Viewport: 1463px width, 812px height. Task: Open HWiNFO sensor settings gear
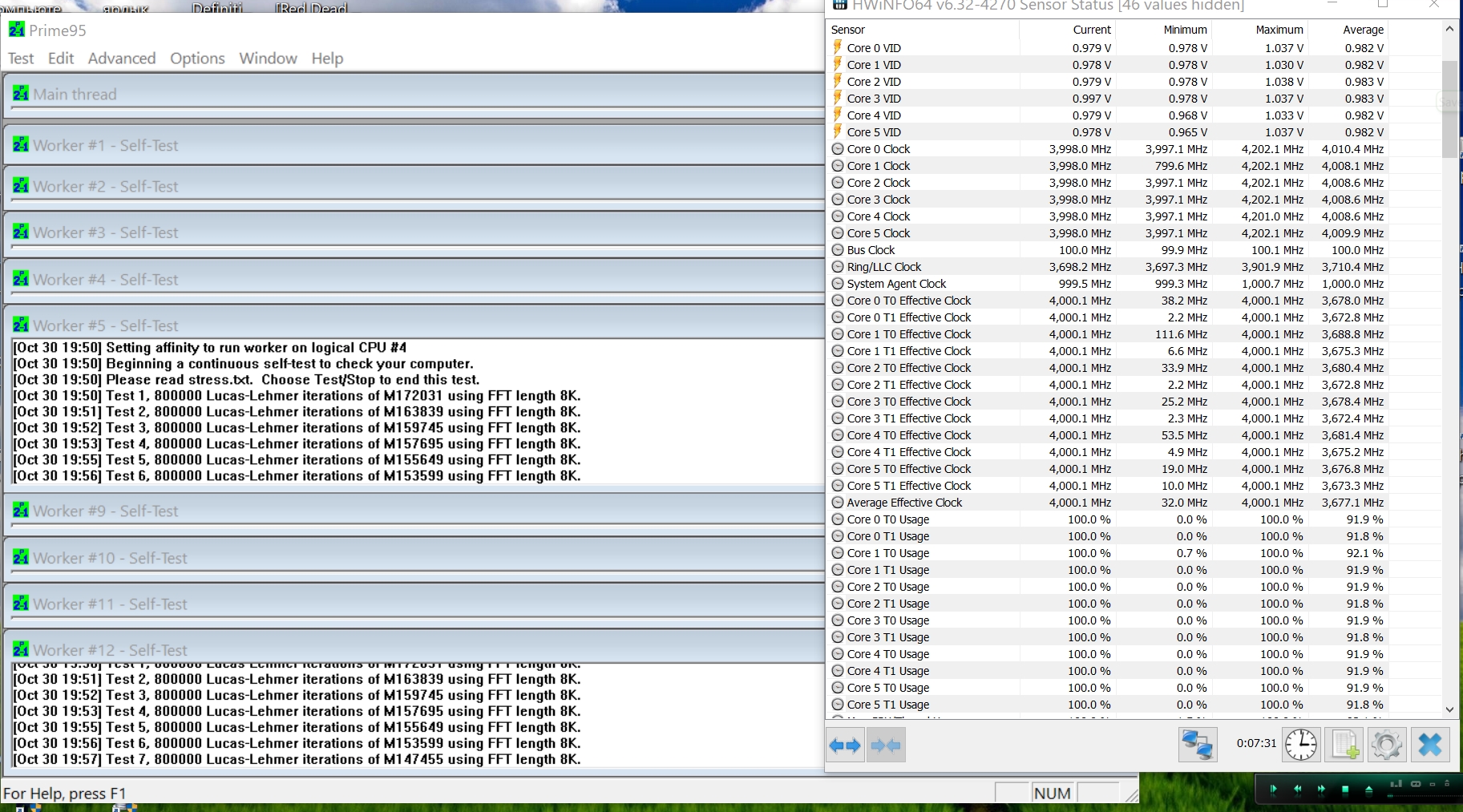(x=1387, y=745)
